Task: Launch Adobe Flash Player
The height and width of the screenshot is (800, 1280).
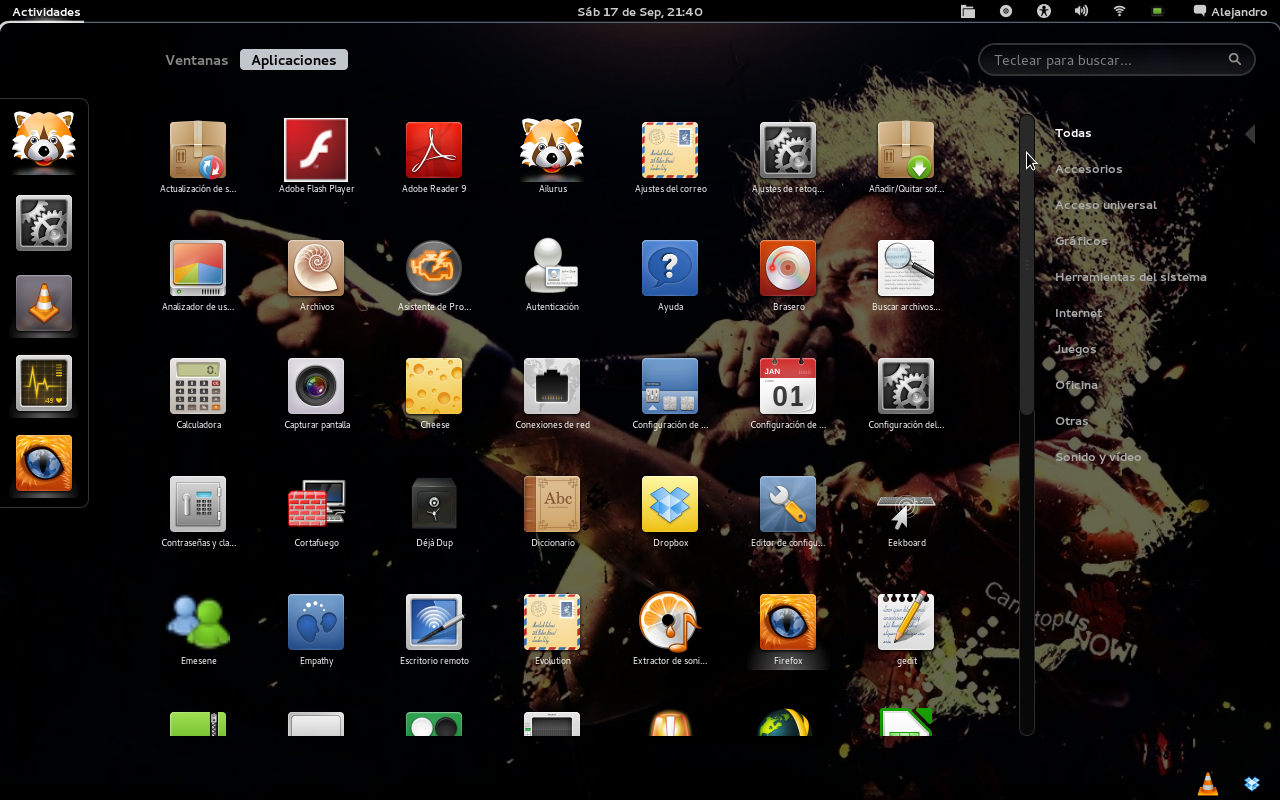Action: [x=316, y=150]
